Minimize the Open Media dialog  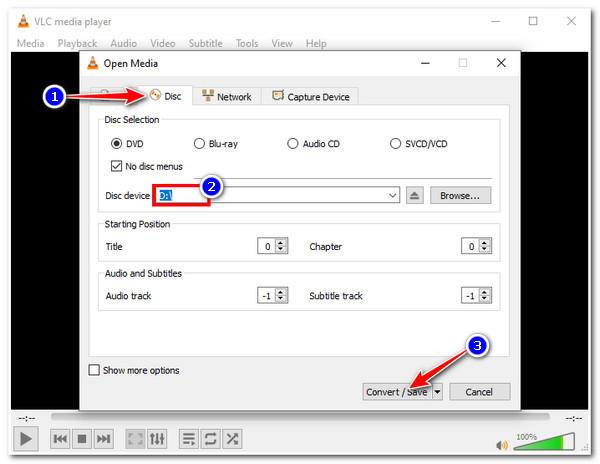pos(425,63)
